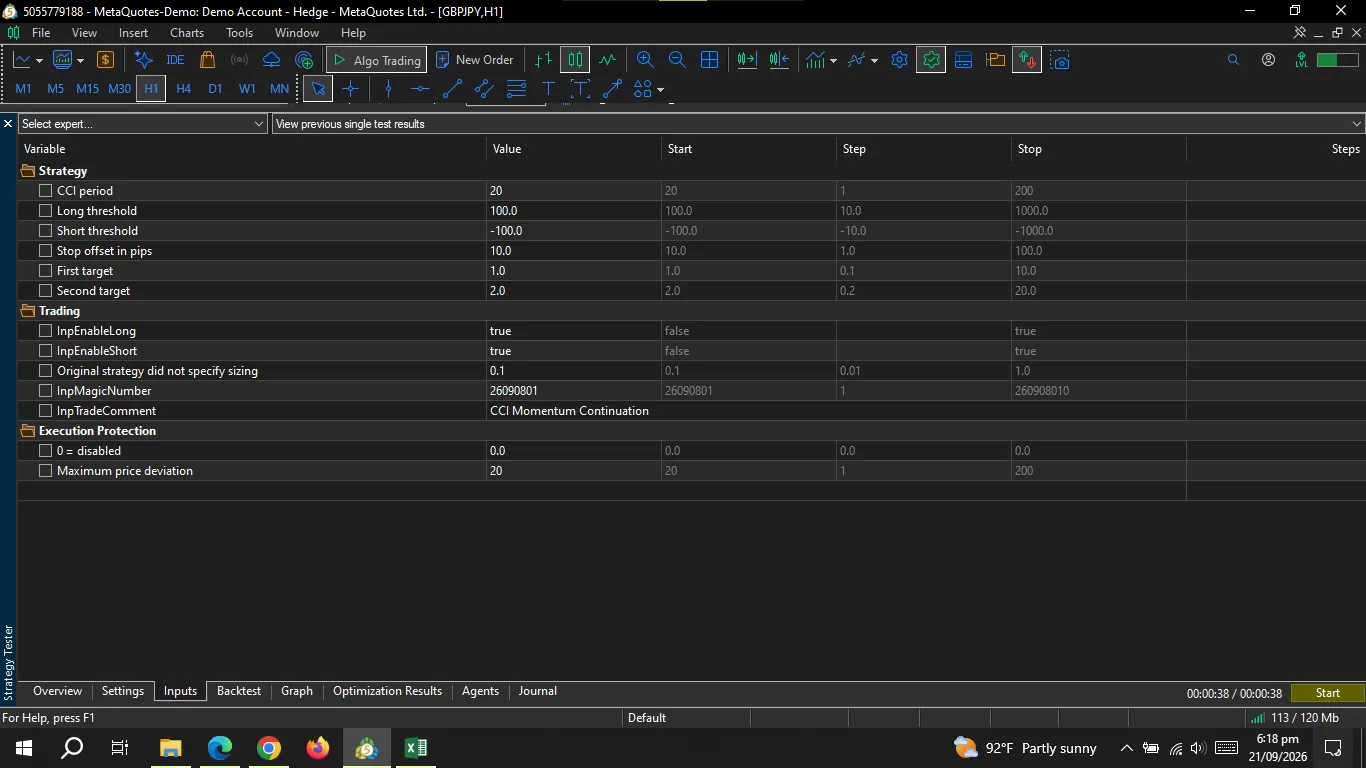Open the search magnifier in toolbar
This screenshot has width=1366, height=768.
pyautogui.click(x=1233, y=60)
